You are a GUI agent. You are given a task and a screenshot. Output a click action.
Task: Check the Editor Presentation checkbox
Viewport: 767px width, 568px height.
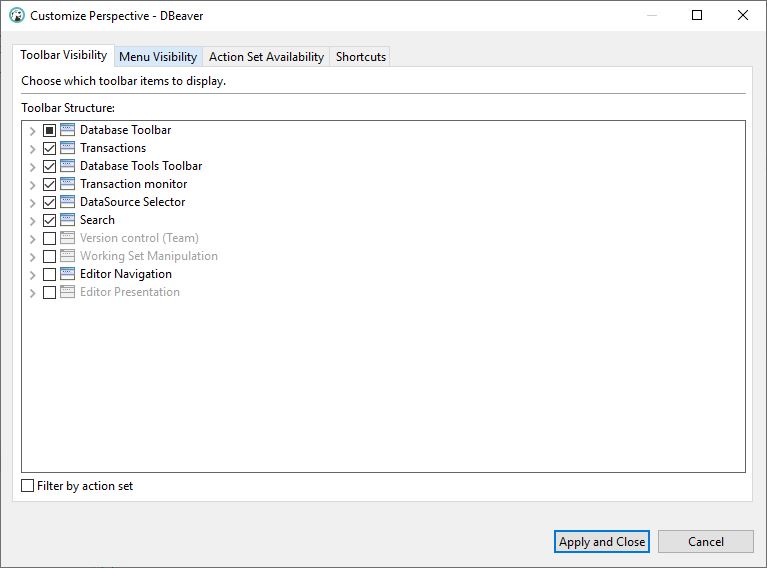coord(49,292)
